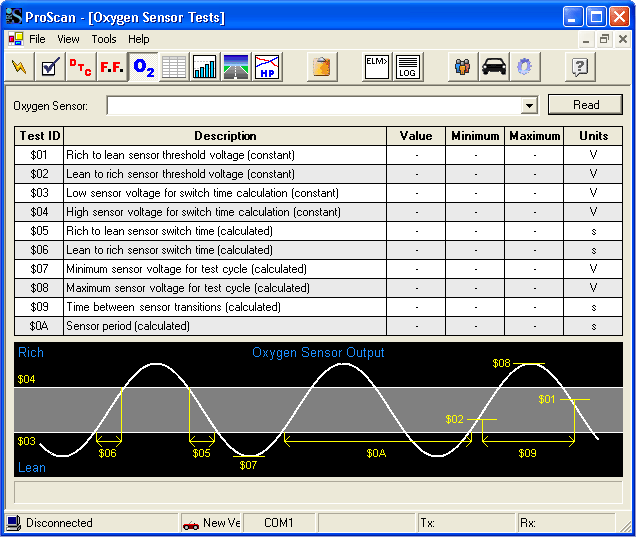Click the Maximum column header
The image size is (636, 537).
534,136
